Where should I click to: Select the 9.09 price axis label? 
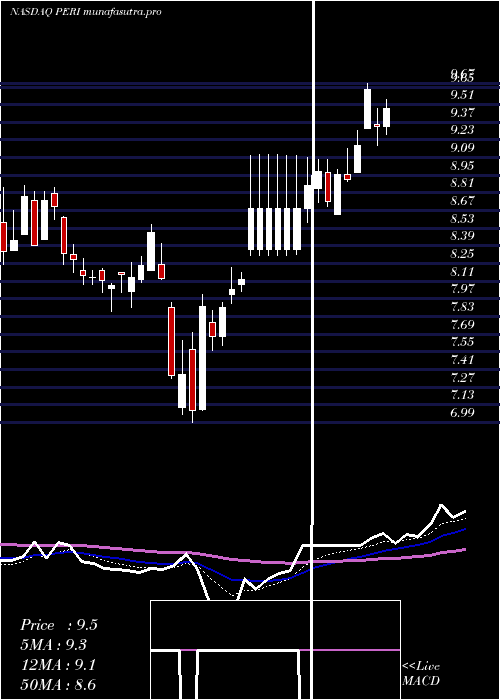tap(462, 148)
